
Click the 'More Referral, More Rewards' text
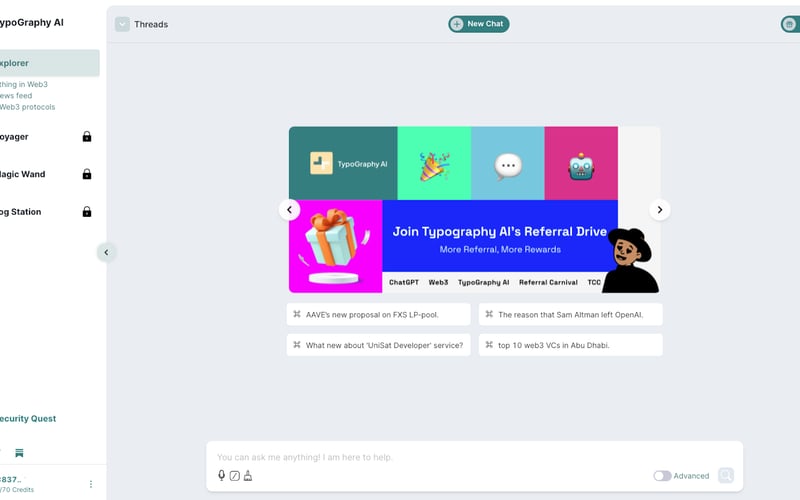(x=501, y=249)
